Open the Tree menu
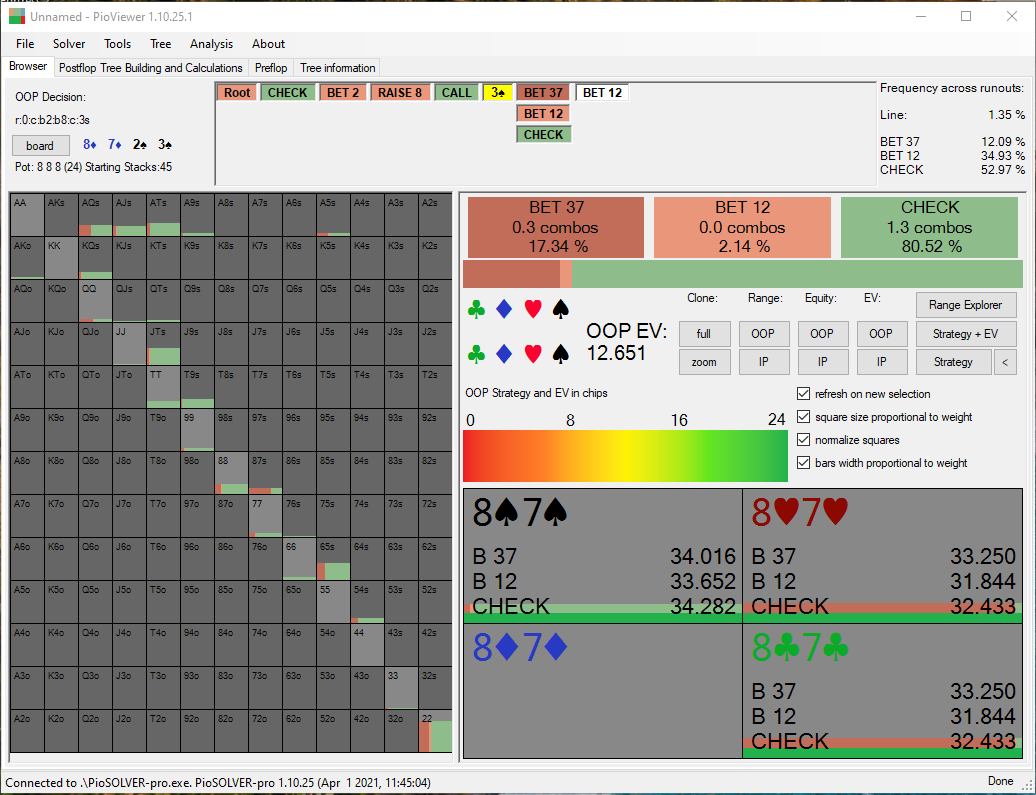This screenshot has width=1036, height=795. pos(161,44)
